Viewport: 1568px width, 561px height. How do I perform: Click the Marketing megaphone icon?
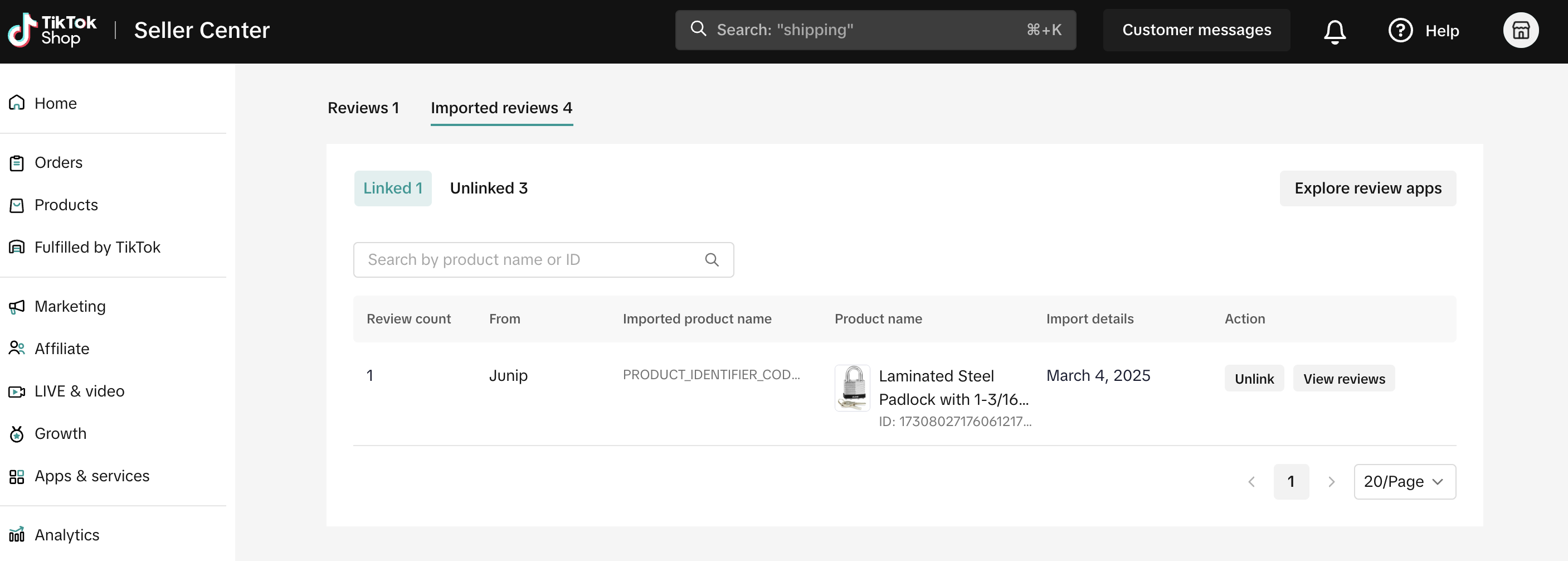pos(17,307)
